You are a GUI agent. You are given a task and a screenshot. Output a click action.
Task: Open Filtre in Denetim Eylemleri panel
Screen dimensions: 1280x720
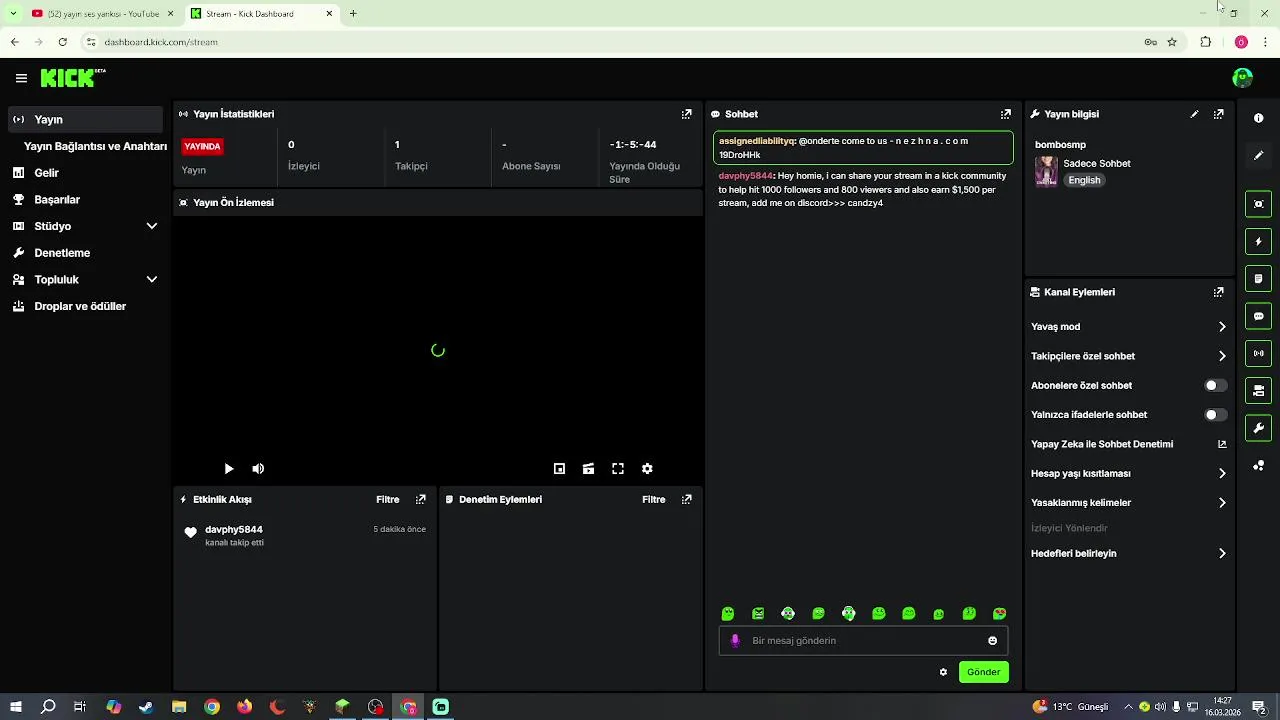[653, 499]
